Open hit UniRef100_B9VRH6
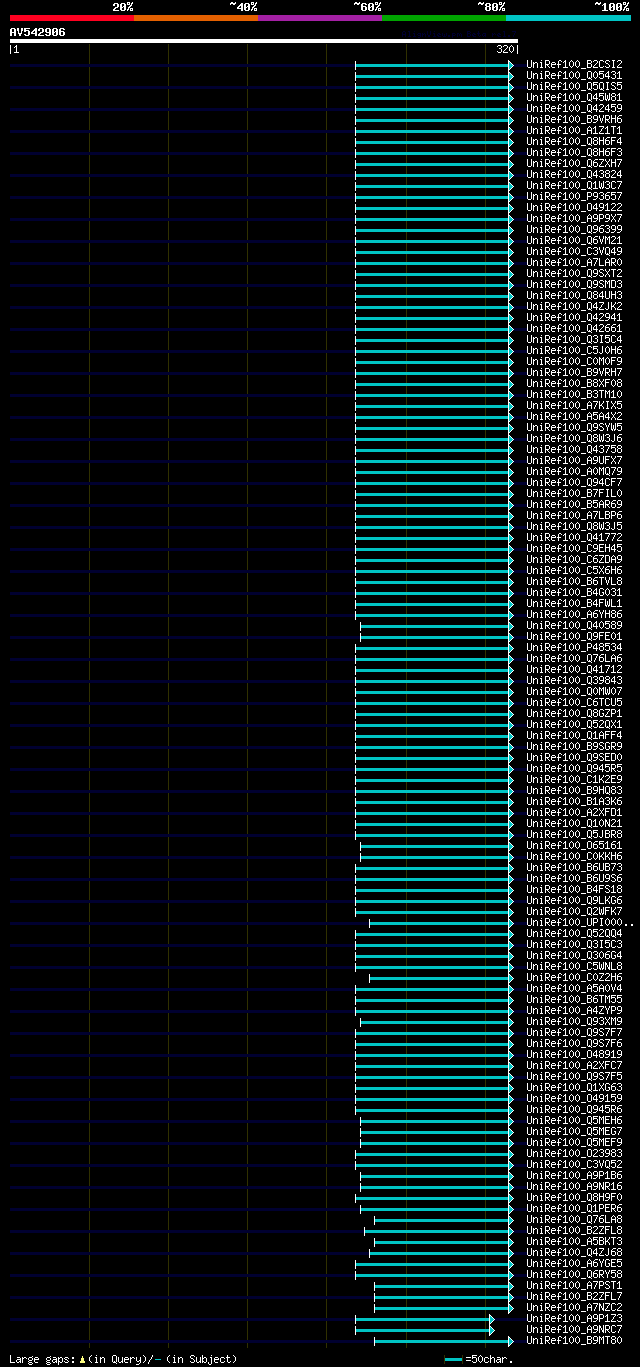This screenshot has height=1367, width=640. pos(574,119)
